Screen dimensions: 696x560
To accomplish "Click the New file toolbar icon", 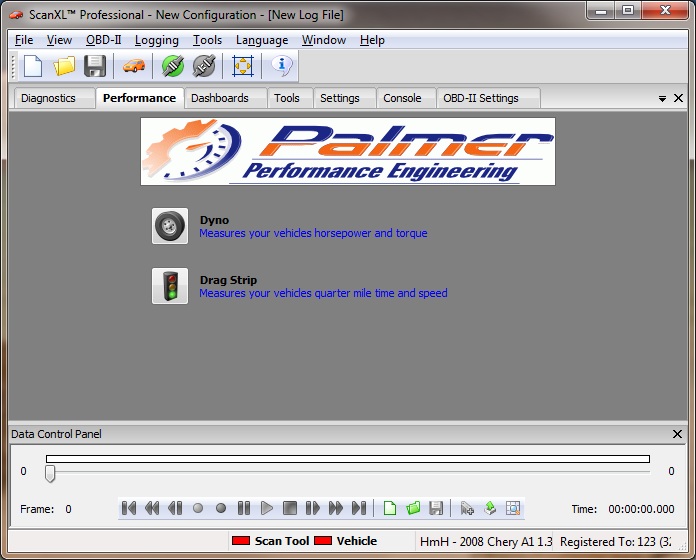I will point(33,67).
